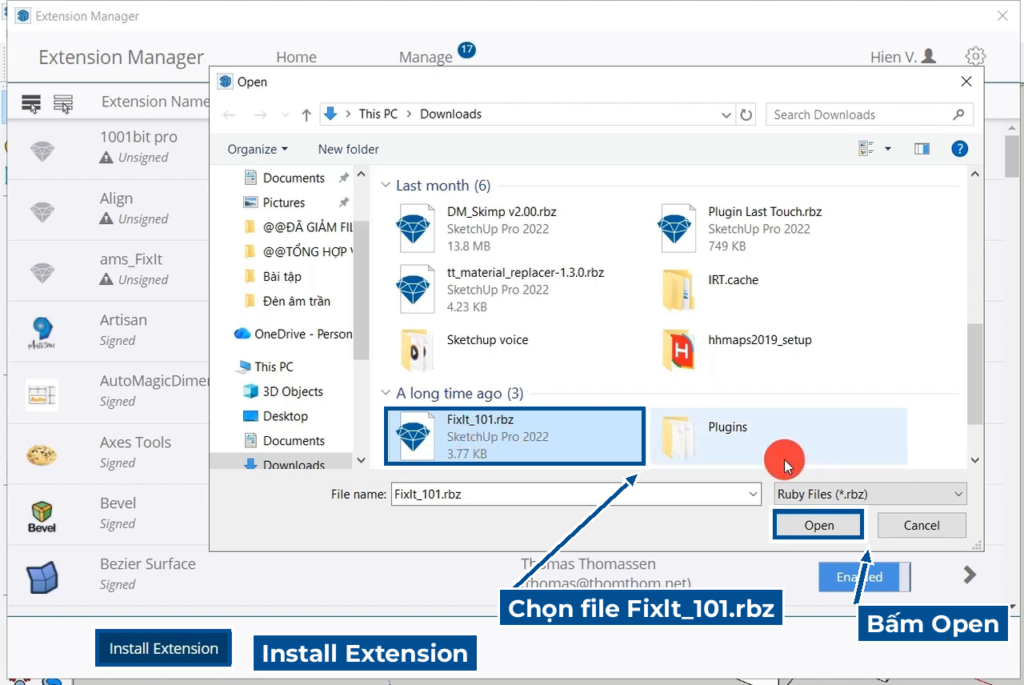The image size is (1024, 685).
Task: Select the Artisan extension icon
Action: pyautogui.click(x=42, y=332)
